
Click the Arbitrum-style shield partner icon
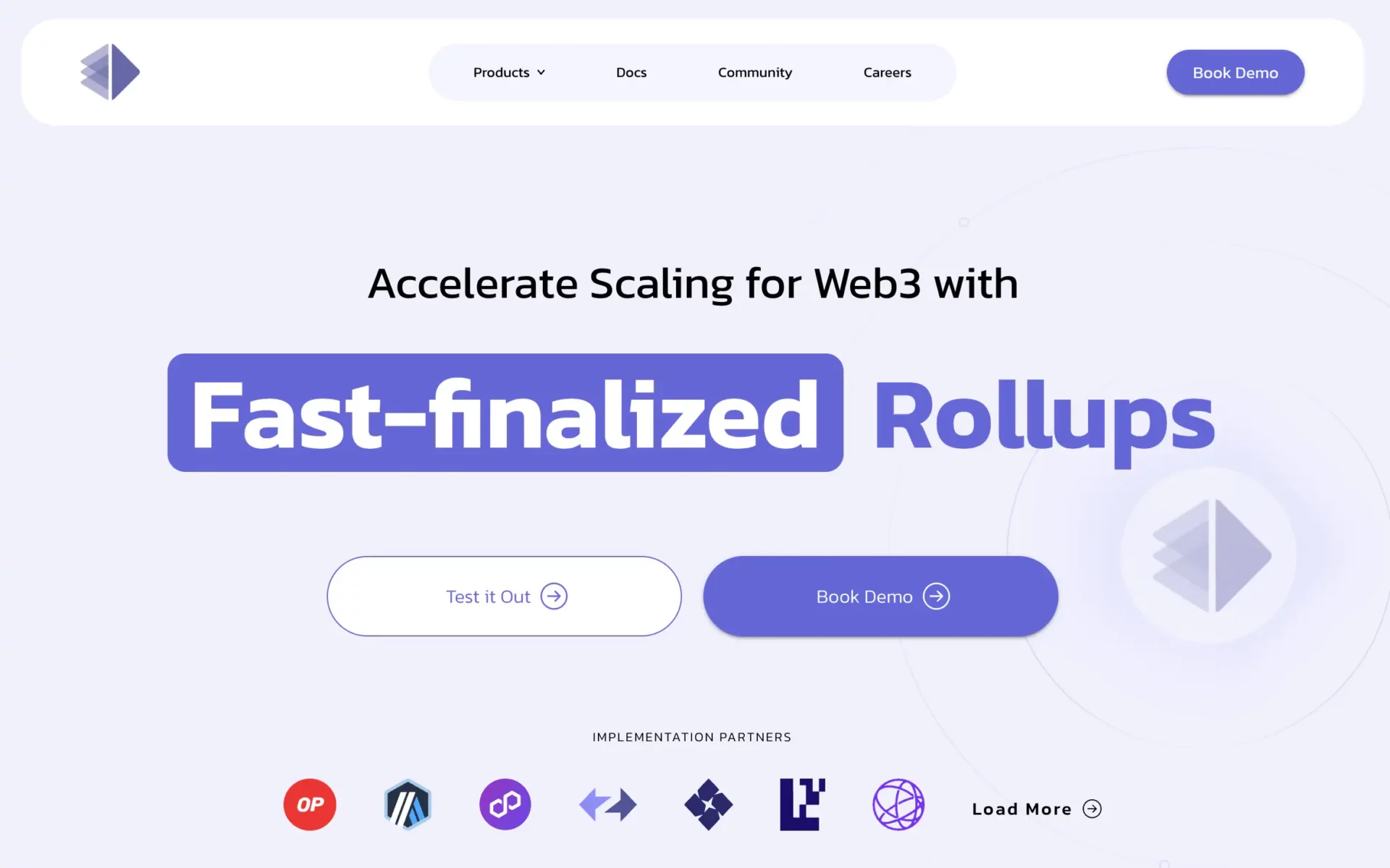[x=408, y=804]
